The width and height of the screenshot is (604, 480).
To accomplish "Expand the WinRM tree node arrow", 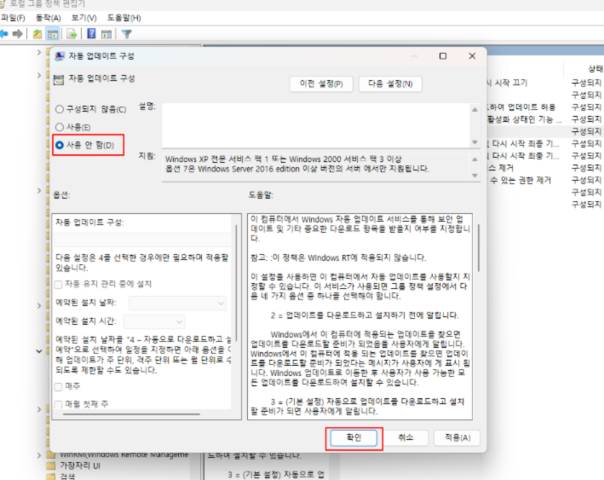I will [x=39, y=455].
